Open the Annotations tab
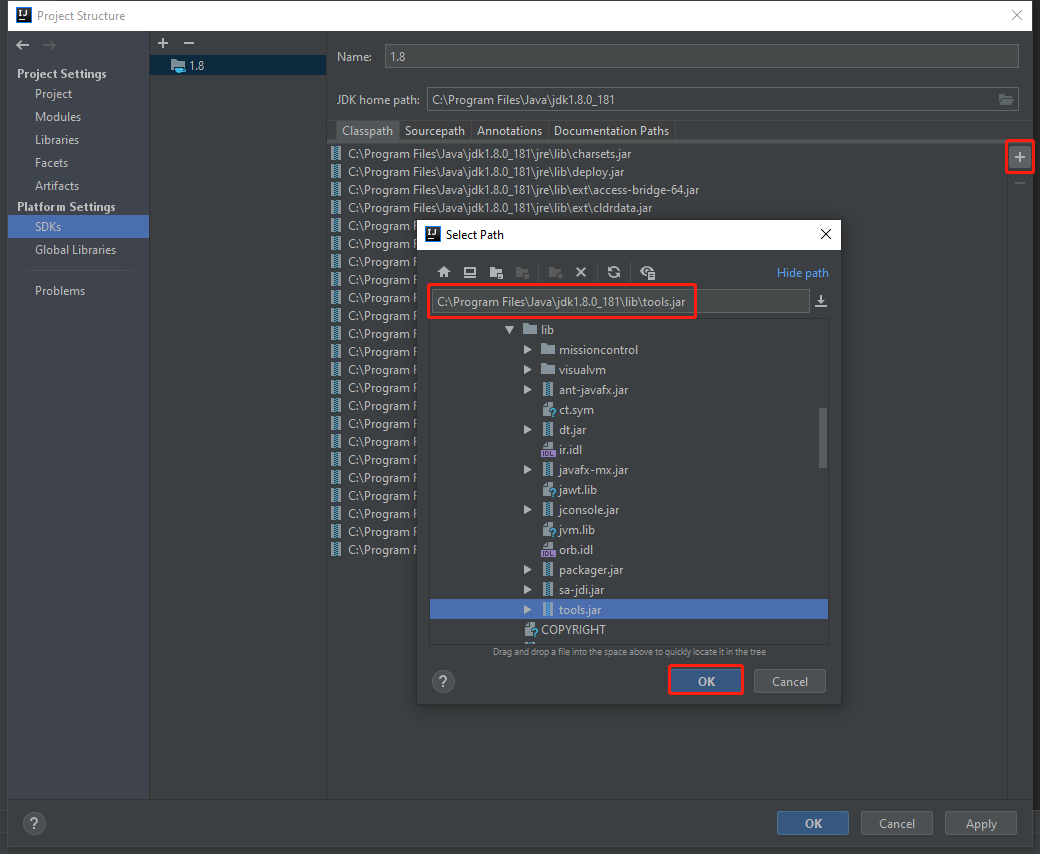Screen dimensions: 1040x854 [x=509, y=131]
